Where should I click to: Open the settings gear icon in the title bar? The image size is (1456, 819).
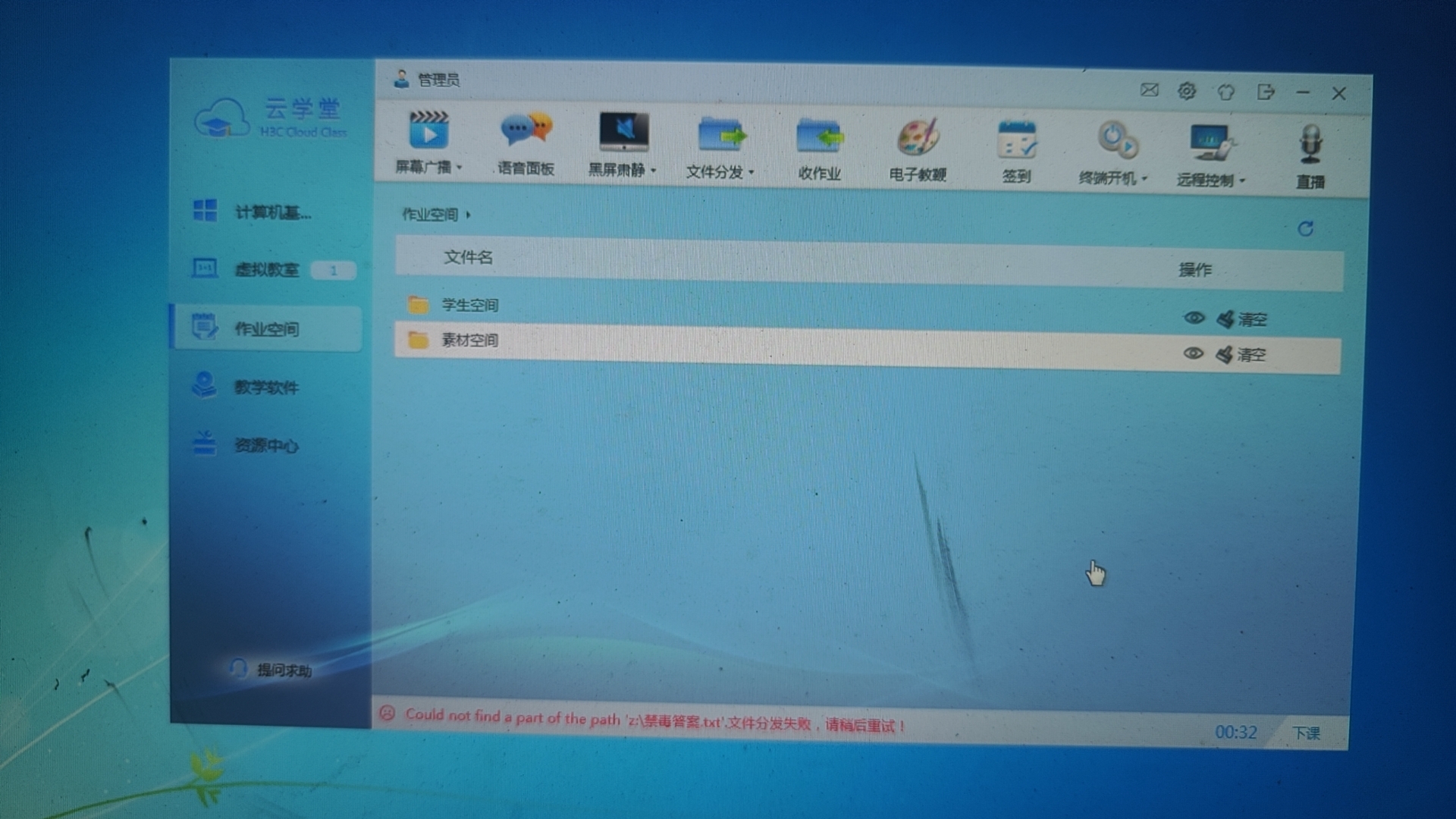click(1187, 92)
